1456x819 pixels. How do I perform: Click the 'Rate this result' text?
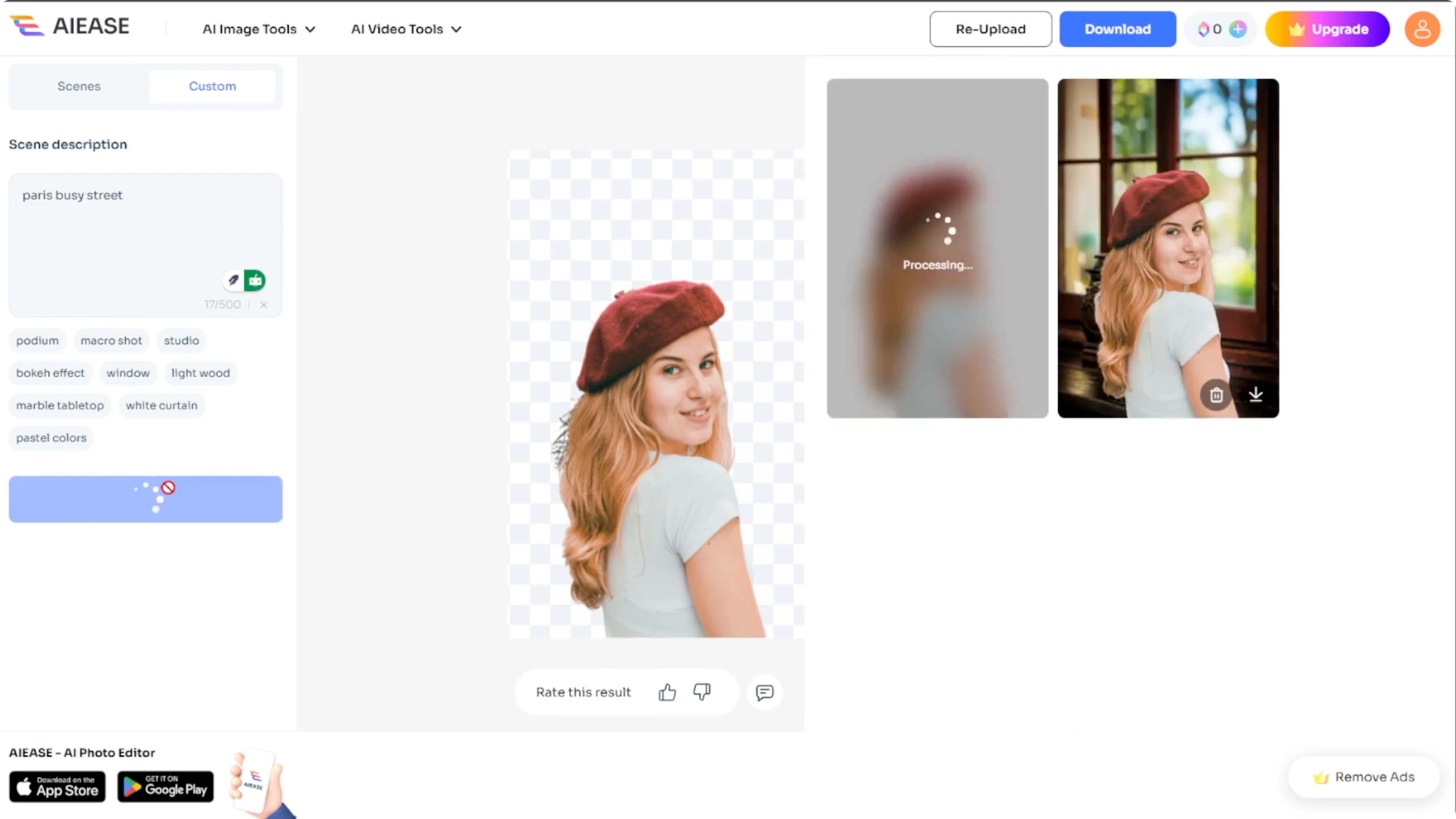[x=583, y=692]
